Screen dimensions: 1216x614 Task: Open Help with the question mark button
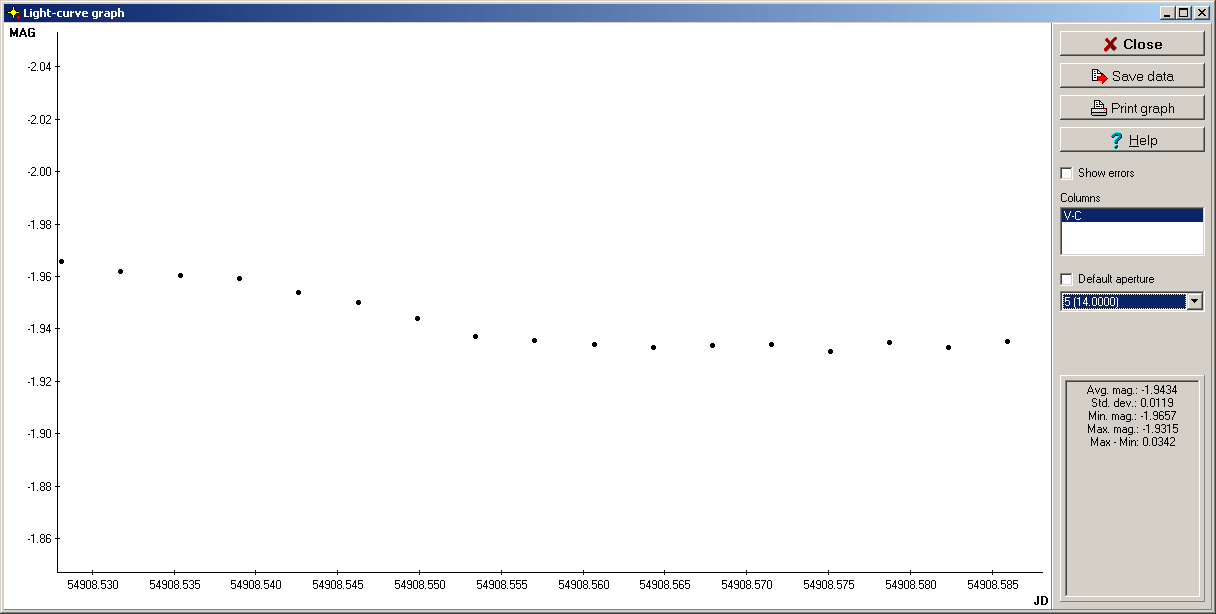click(1132, 140)
